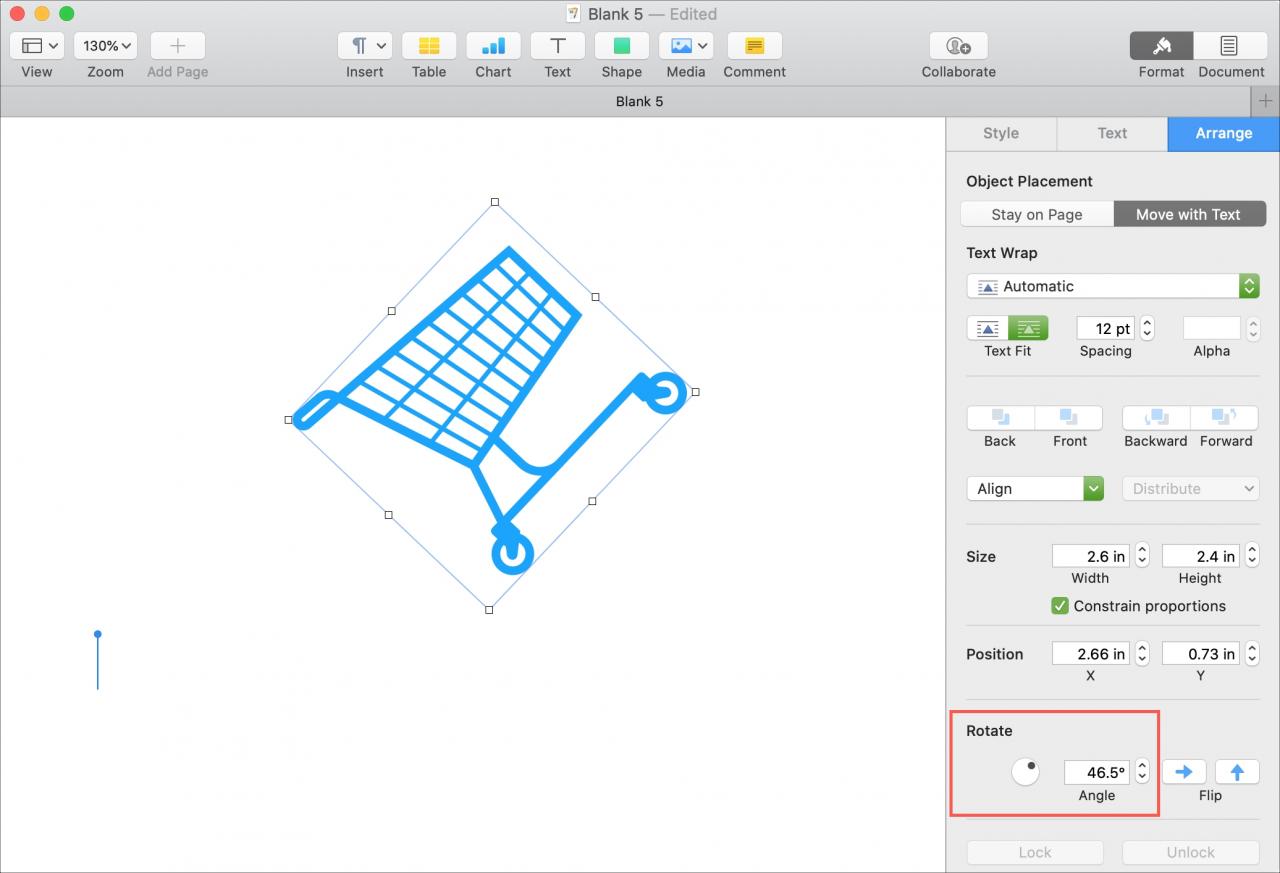Image resolution: width=1280 pixels, height=873 pixels.
Task: Add a Comment
Action: [x=755, y=46]
